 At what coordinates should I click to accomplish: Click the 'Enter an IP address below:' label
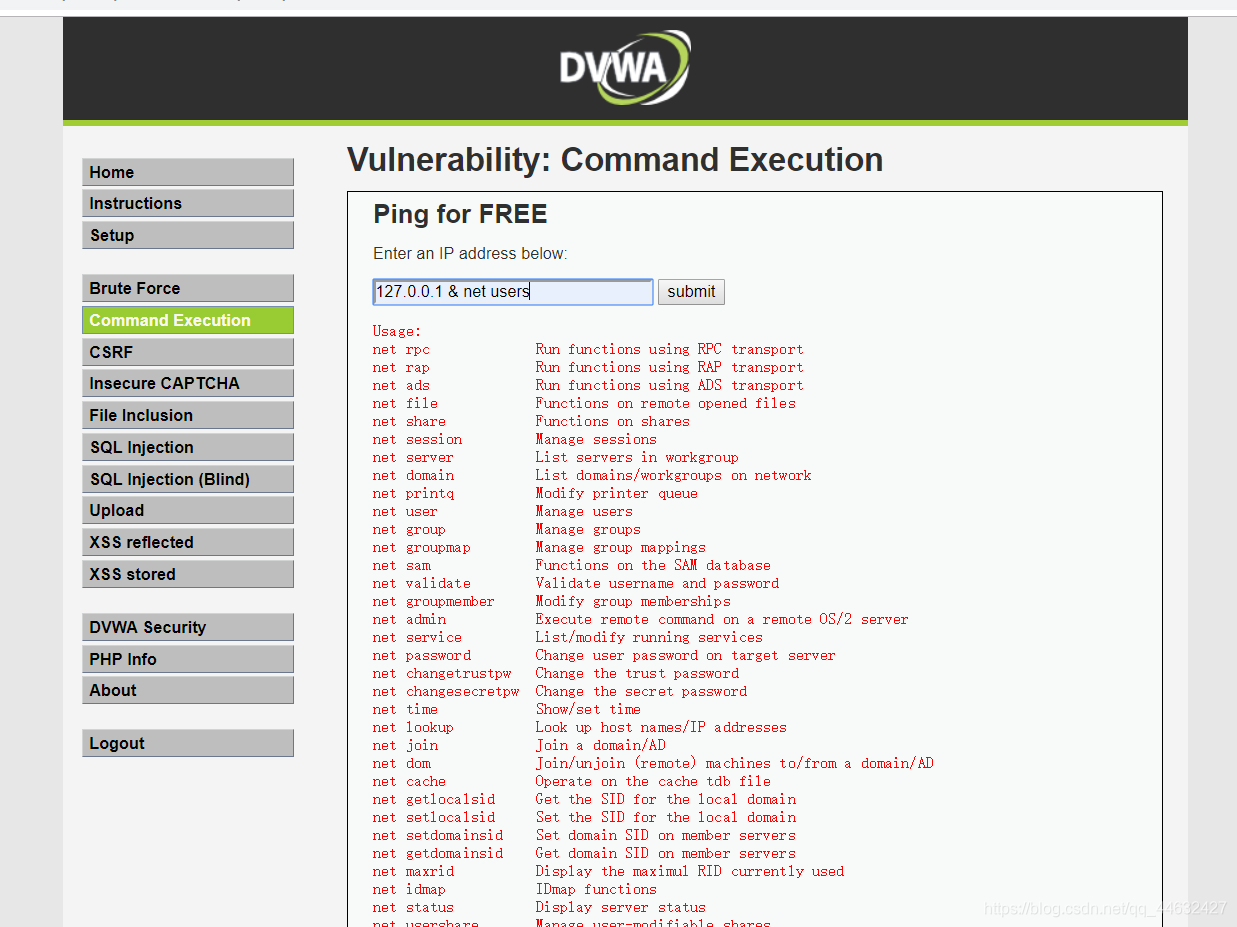click(470, 254)
